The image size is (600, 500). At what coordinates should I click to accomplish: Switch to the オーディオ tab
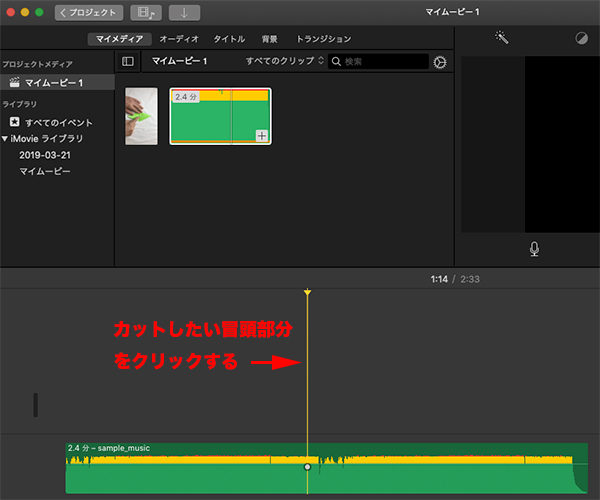180,39
